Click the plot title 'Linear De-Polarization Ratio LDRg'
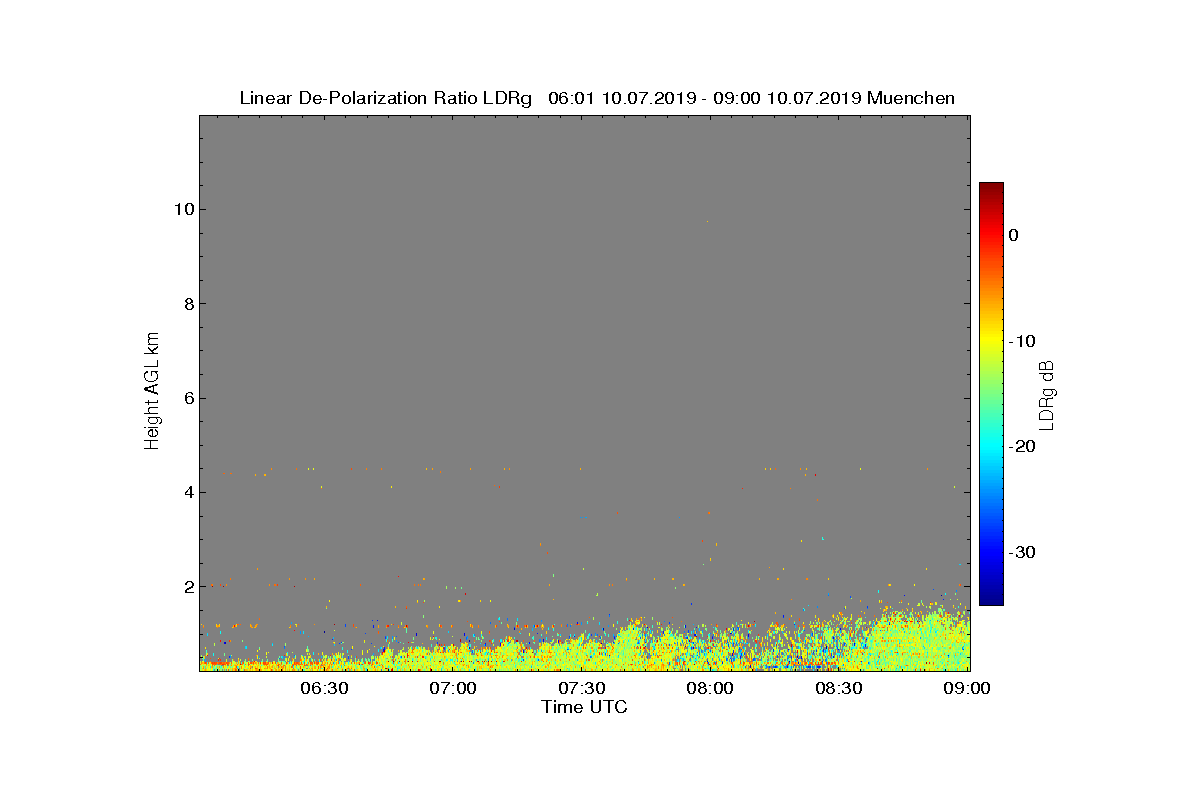 386,98
